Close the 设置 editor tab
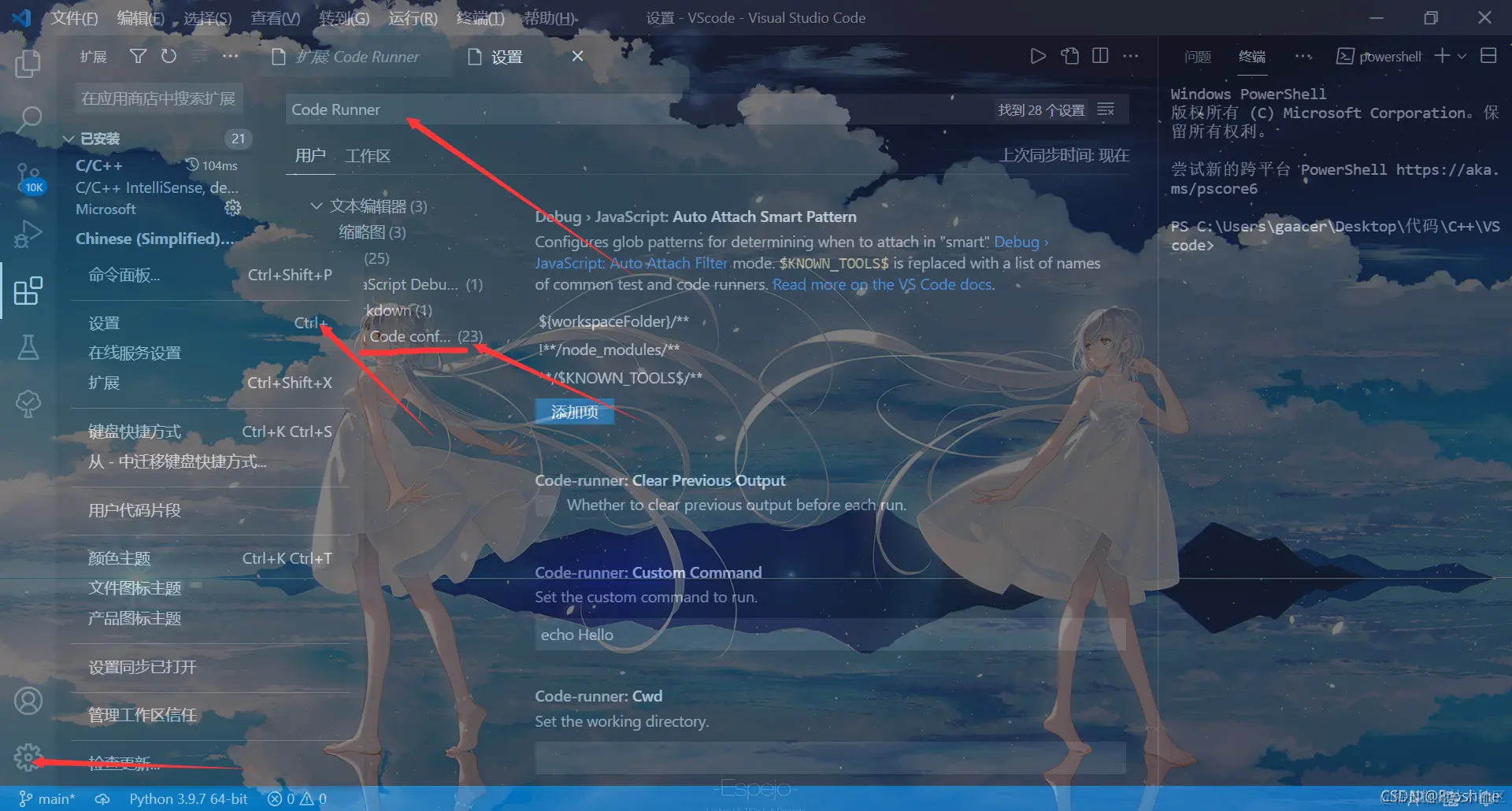Viewport: 1512px width, 811px height. 577,56
